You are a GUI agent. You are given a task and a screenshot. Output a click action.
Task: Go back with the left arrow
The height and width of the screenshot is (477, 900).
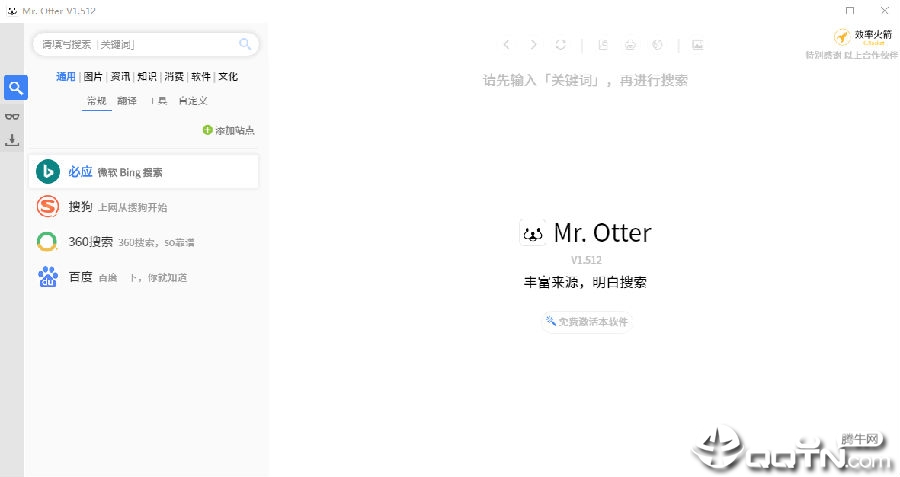506,45
